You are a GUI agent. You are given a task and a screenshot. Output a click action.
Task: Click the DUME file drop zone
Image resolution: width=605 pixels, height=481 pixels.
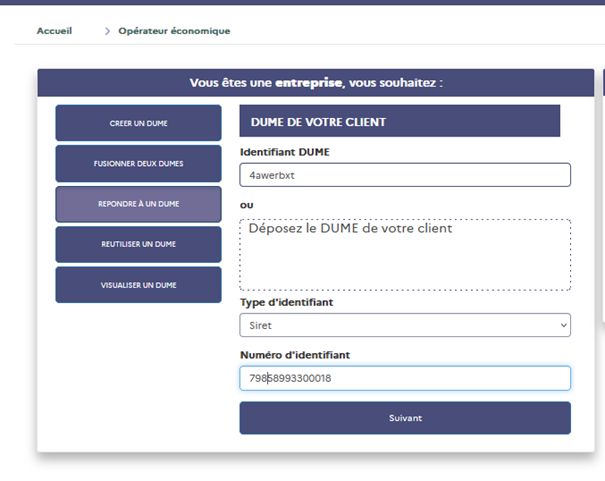tap(405, 255)
